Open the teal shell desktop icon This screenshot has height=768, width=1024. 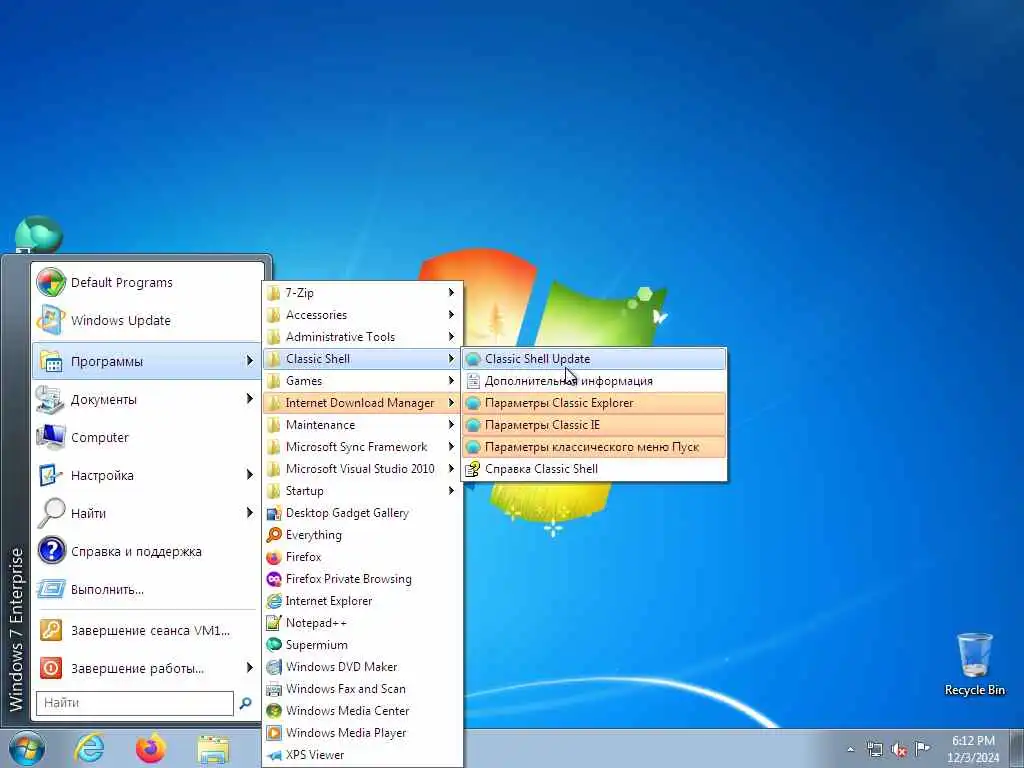click(39, 235)
